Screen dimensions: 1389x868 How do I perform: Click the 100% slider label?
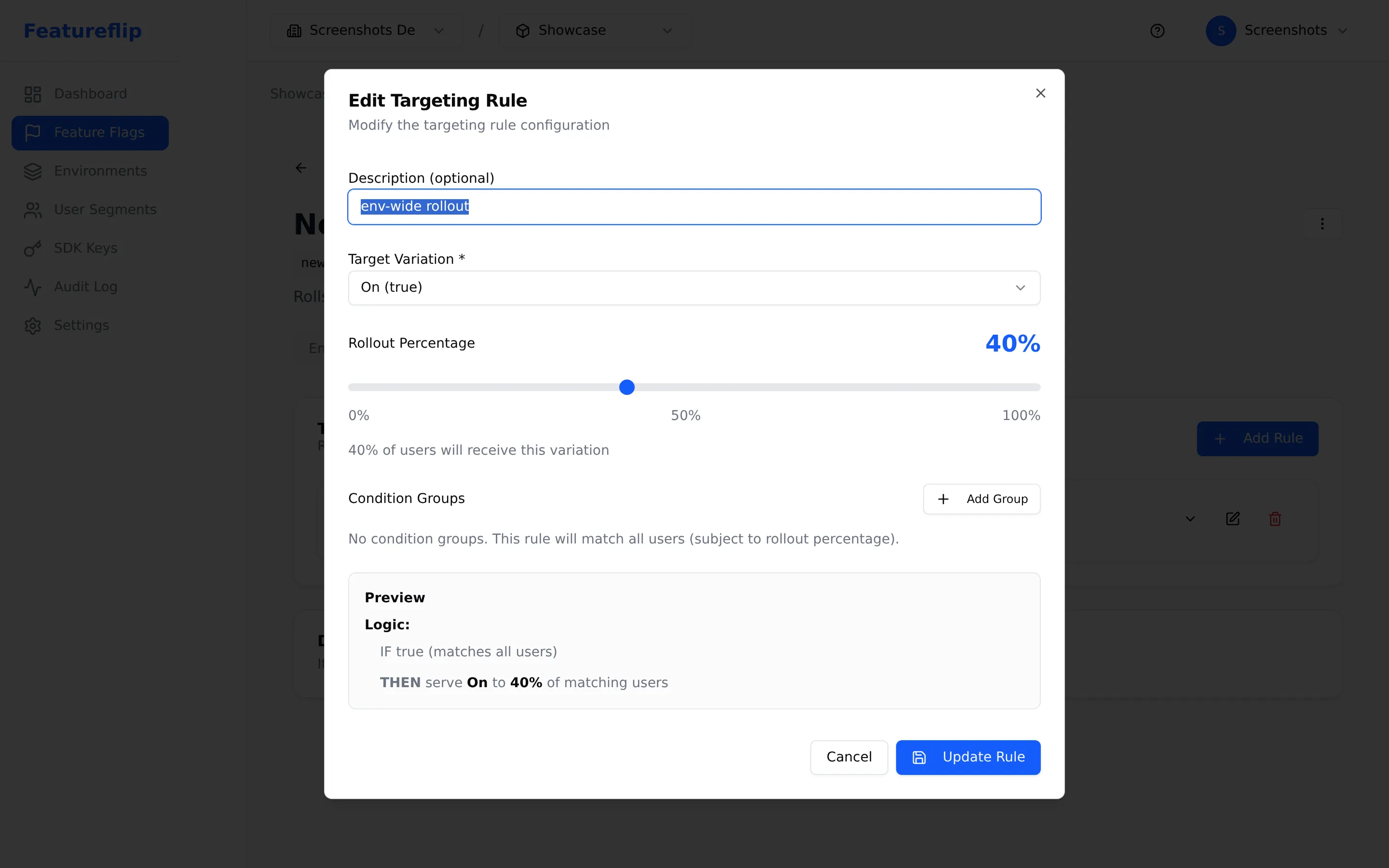[1021, 416]
